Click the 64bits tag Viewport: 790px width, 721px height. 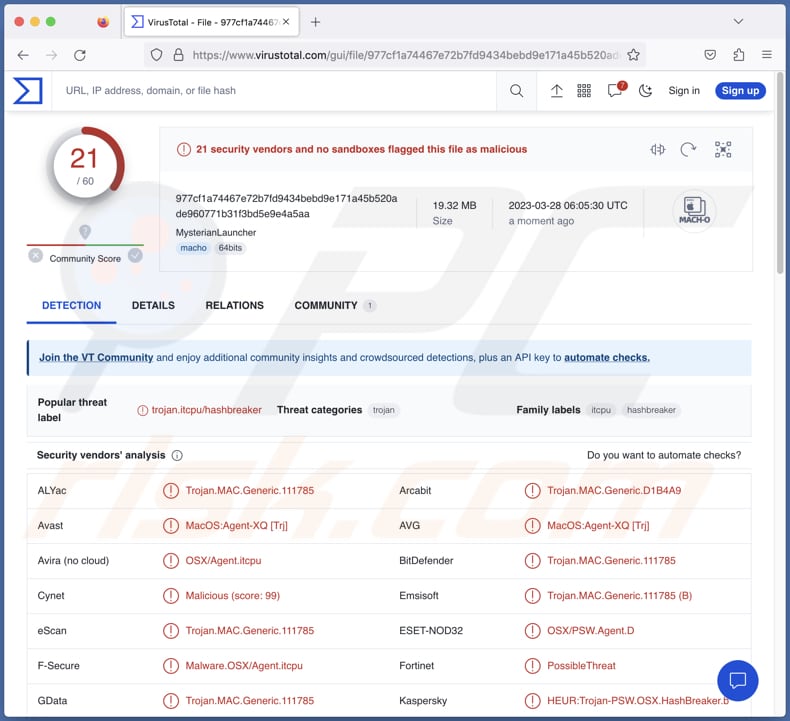[230, 248]
